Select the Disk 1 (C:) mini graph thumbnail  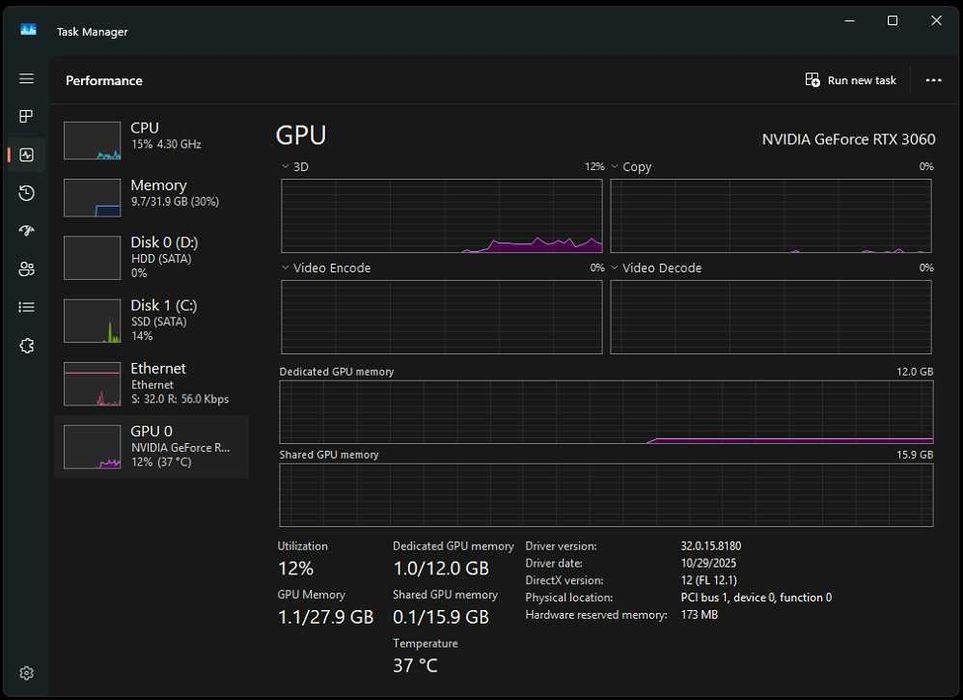92,321
